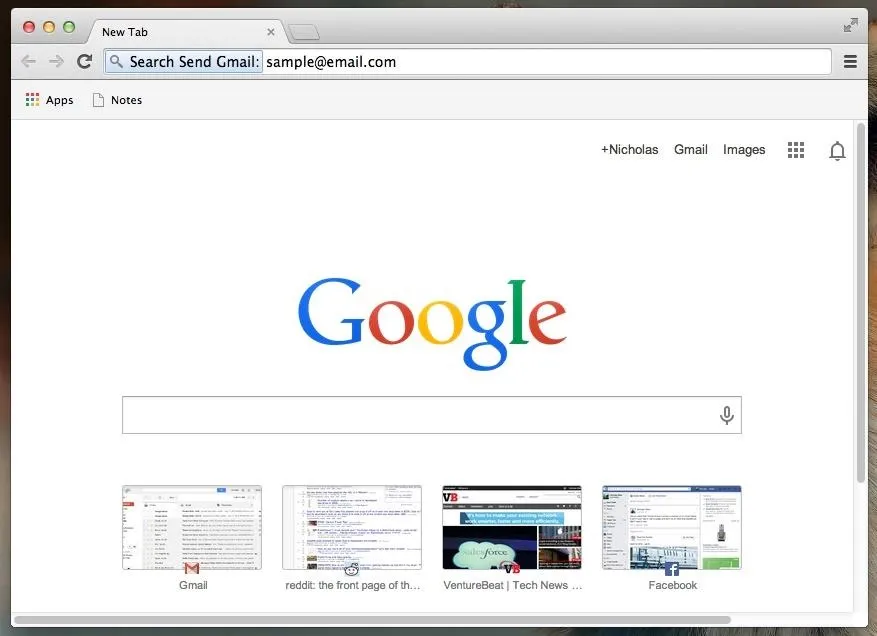Reload the page with refresh icon
The image size is (877, 636).
(84, 61)
